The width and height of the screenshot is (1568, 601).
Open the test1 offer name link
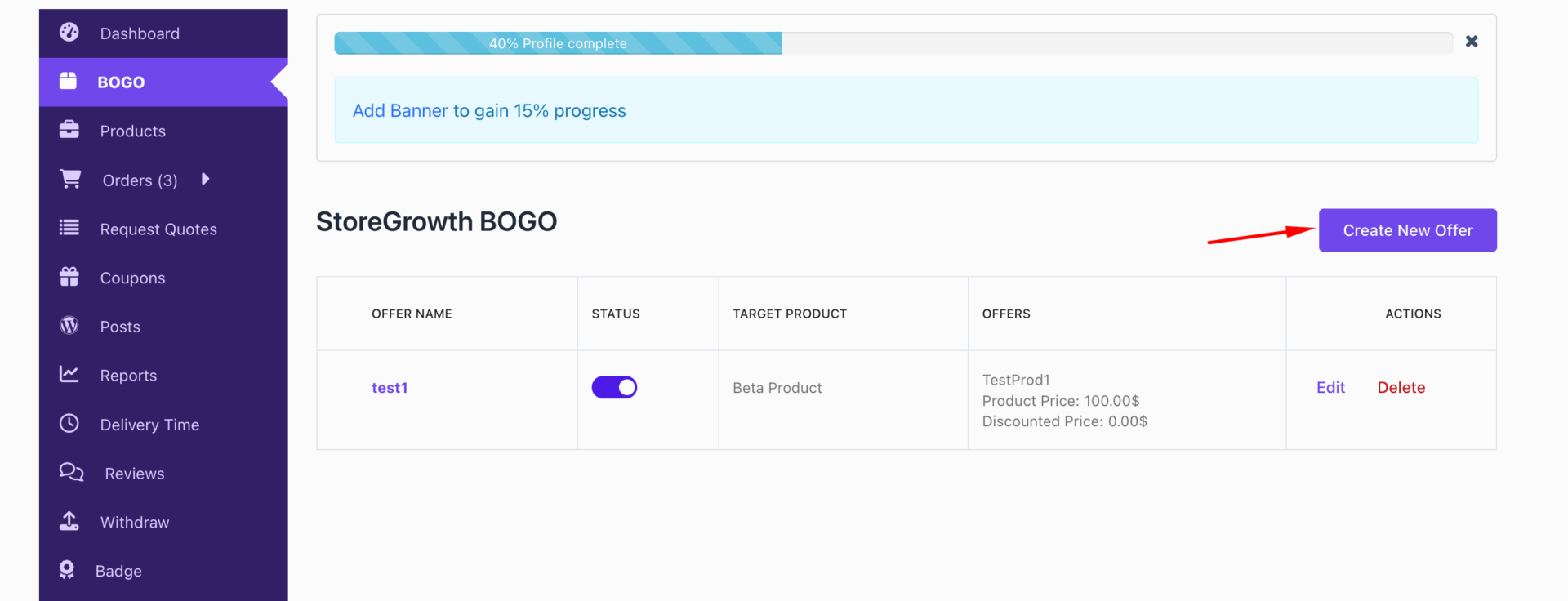point(390,388)
